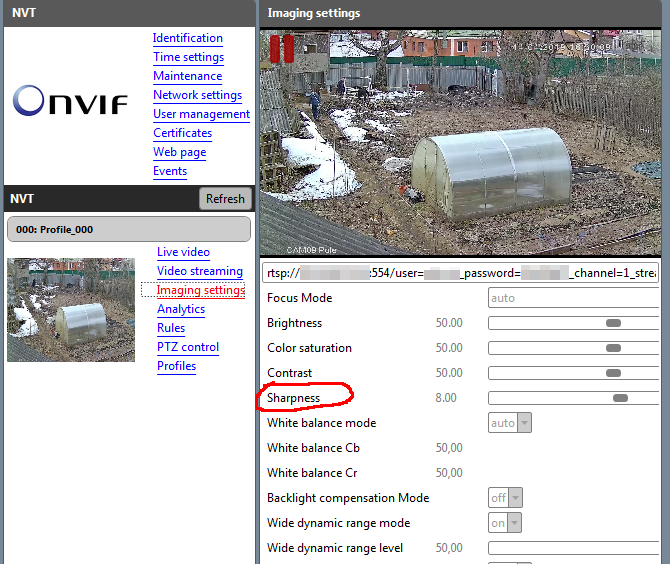Open the Identification link
This screenshot has width=670, height=564.
(187, 38)
